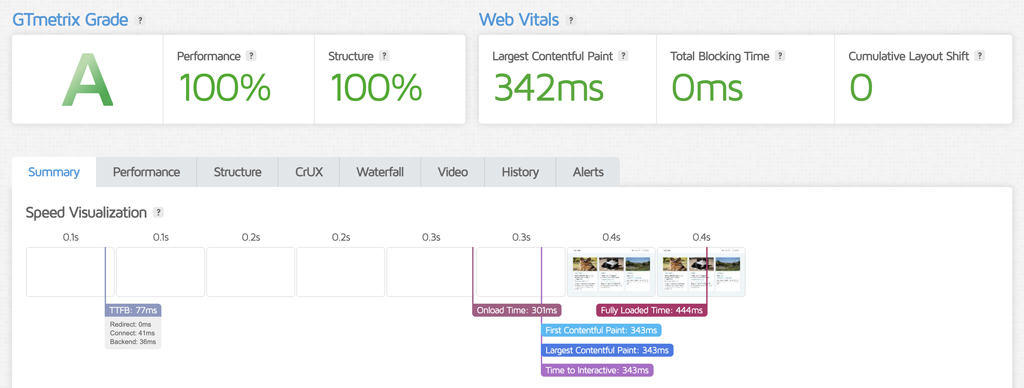Open Cumulative Layout Shift help icon
This screenshot has height=388, width=1024.
pos(980,56)
